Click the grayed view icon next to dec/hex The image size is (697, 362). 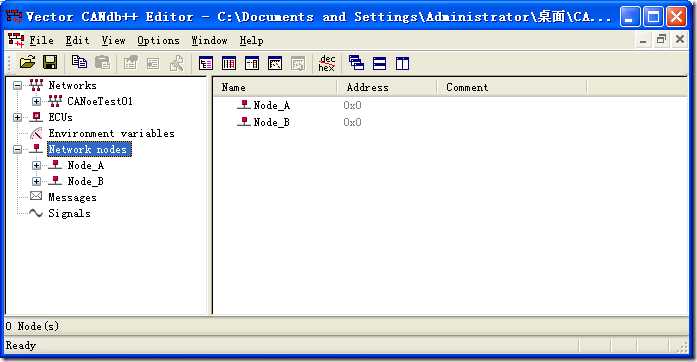298,64
